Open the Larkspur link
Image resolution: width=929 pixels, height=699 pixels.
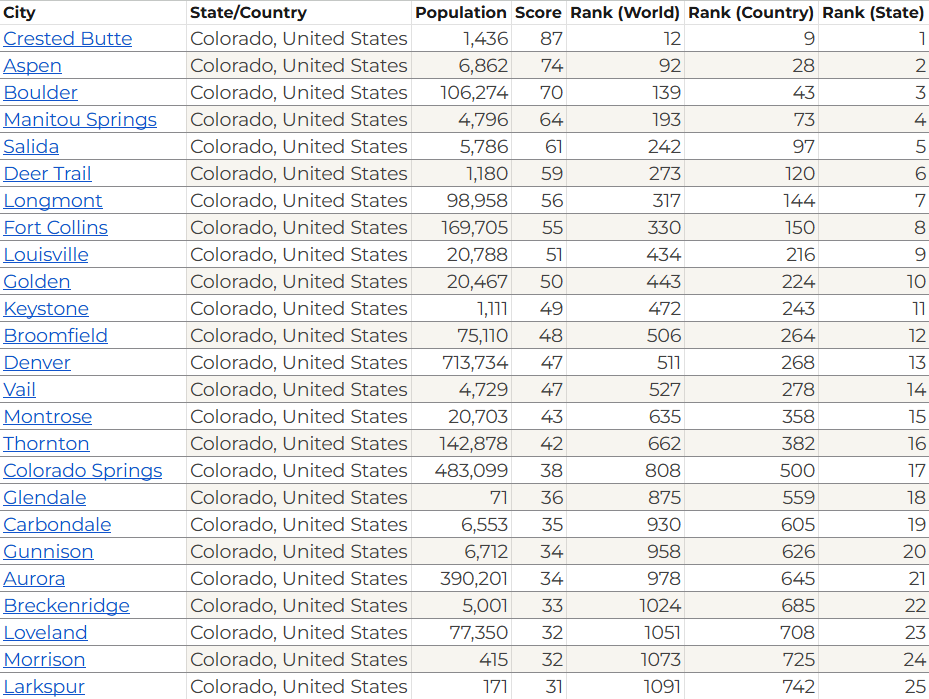[x=44, y=687]
